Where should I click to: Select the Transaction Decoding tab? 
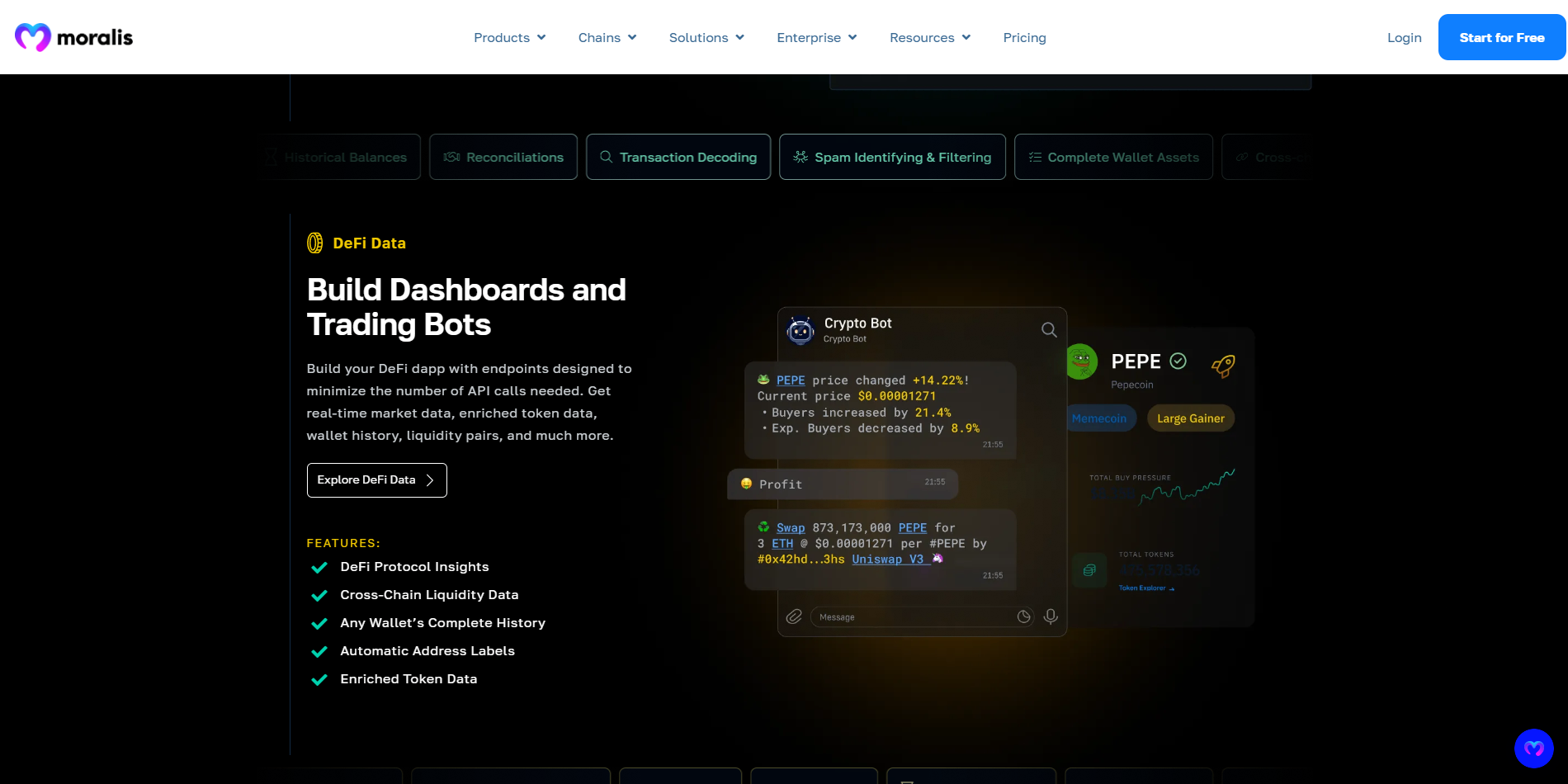point(678,157)
